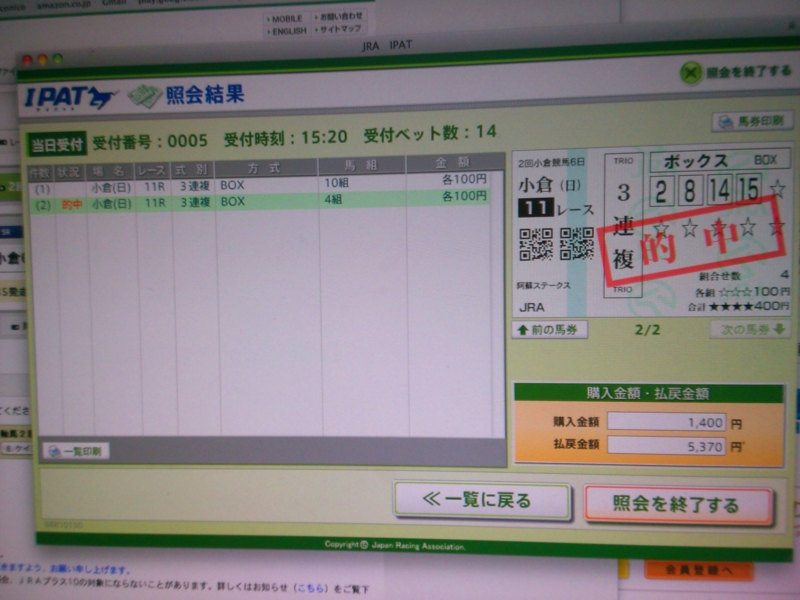Open ENGLISH link in background page
The width and height of the screenshot is (800, 600).
pyautogui.click(x=287, y=31)
